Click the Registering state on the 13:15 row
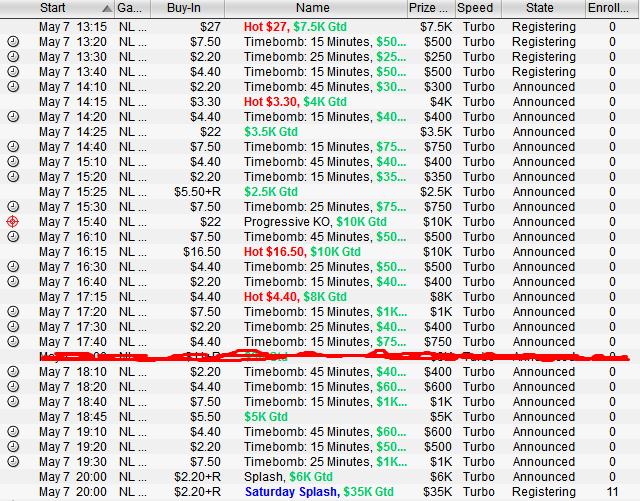The width and height of the screenshot is (640, 501). coord(544,27)
